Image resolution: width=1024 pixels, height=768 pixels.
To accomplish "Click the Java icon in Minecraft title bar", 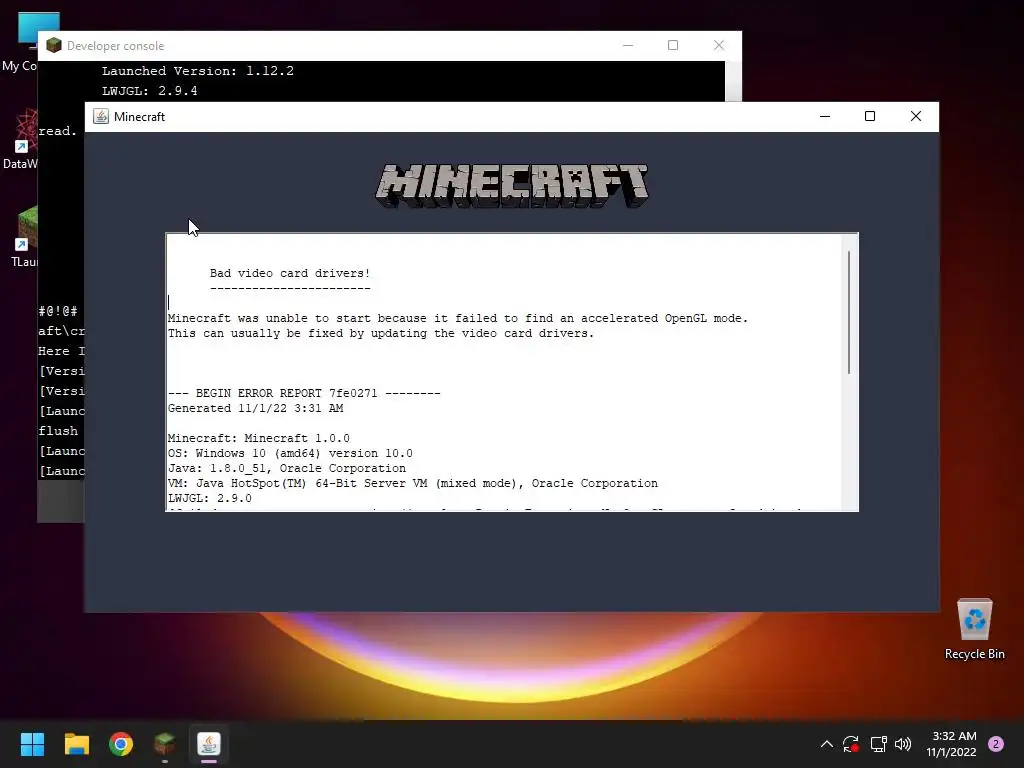I will click(x=101, y=116).
